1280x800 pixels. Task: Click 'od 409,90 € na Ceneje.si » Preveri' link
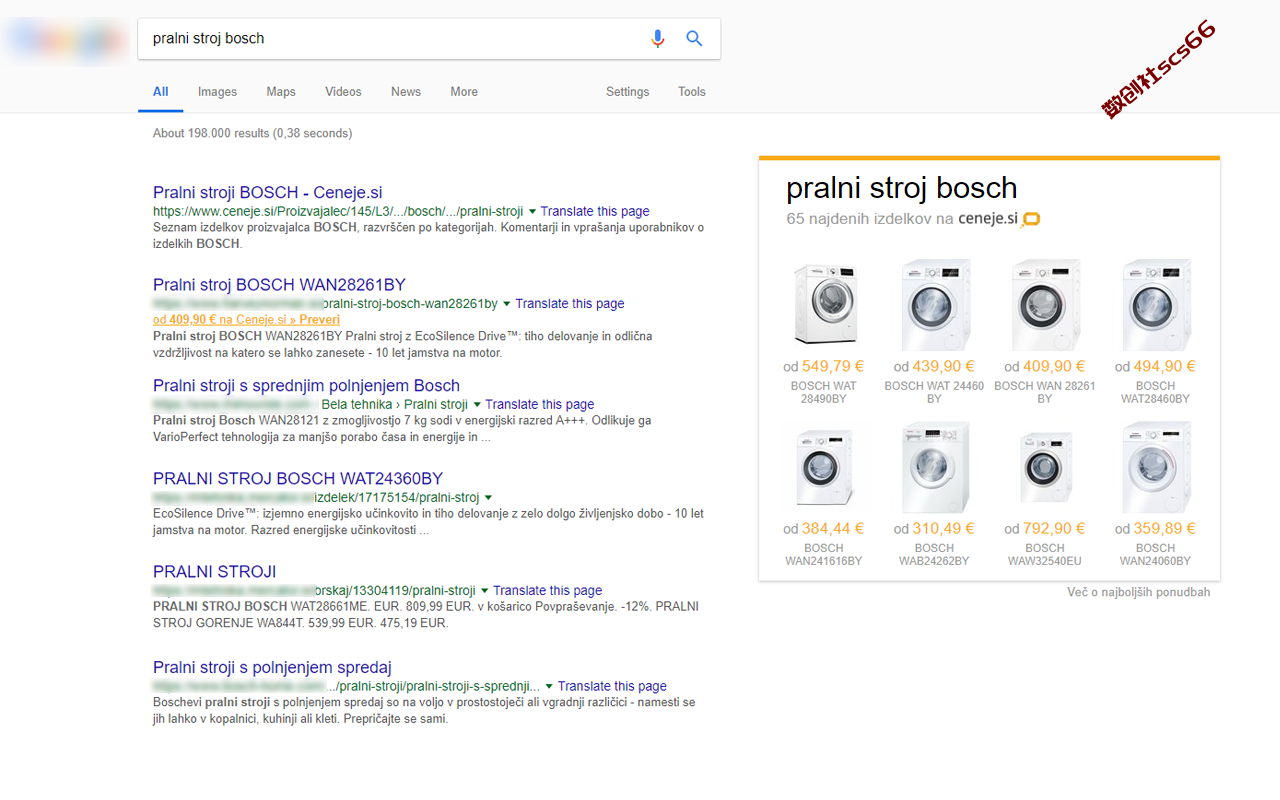246,320
